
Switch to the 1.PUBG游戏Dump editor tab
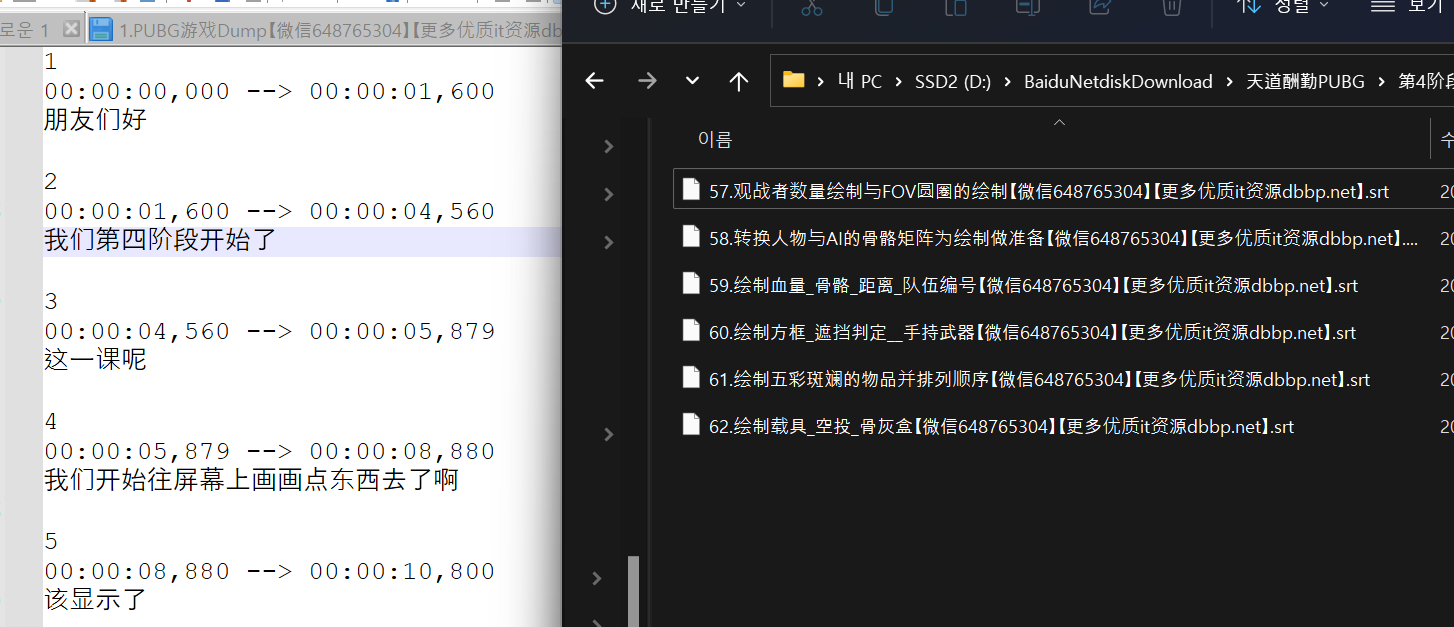click(x=330, y=31)
